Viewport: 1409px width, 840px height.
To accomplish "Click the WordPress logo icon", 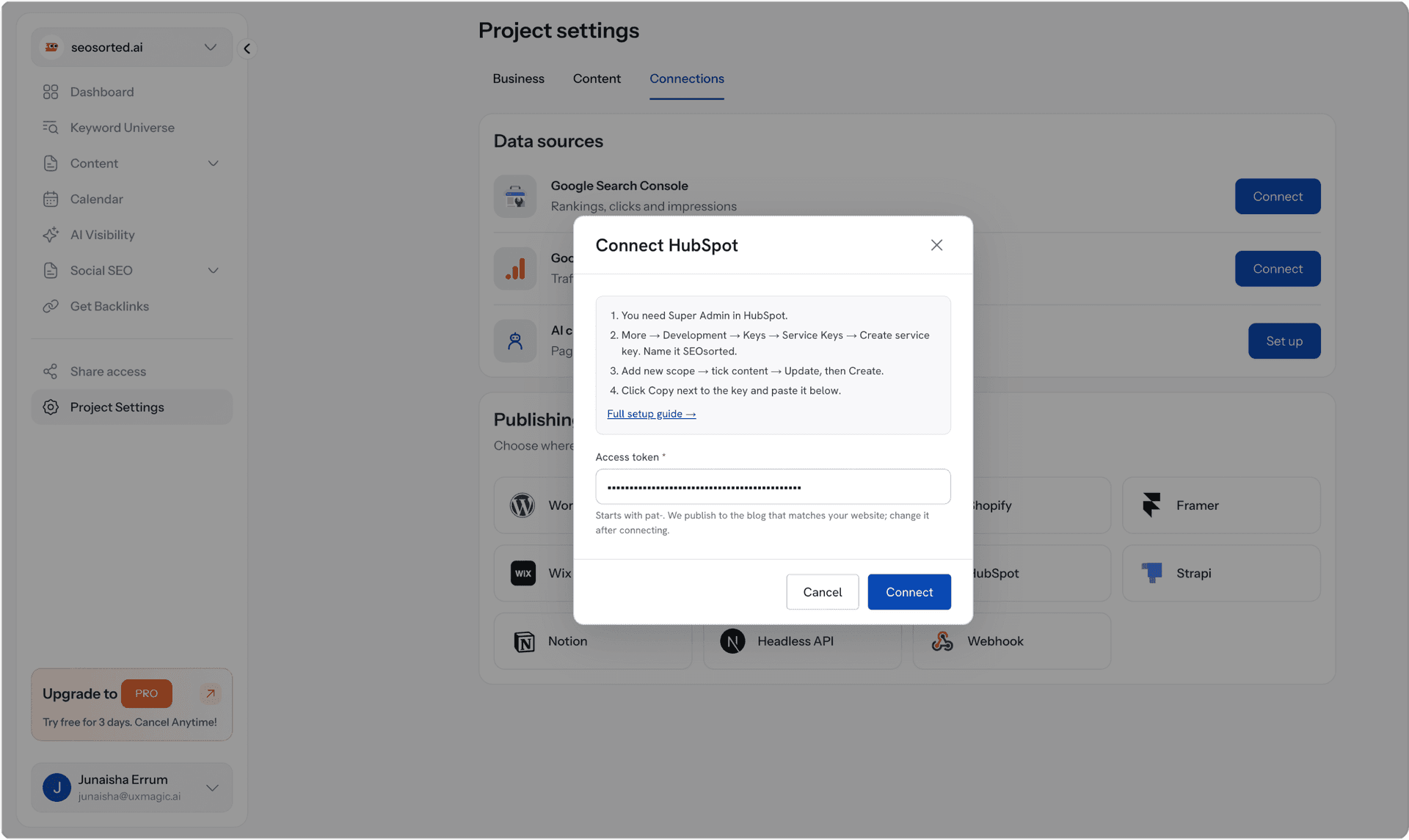I will [523, 505].
